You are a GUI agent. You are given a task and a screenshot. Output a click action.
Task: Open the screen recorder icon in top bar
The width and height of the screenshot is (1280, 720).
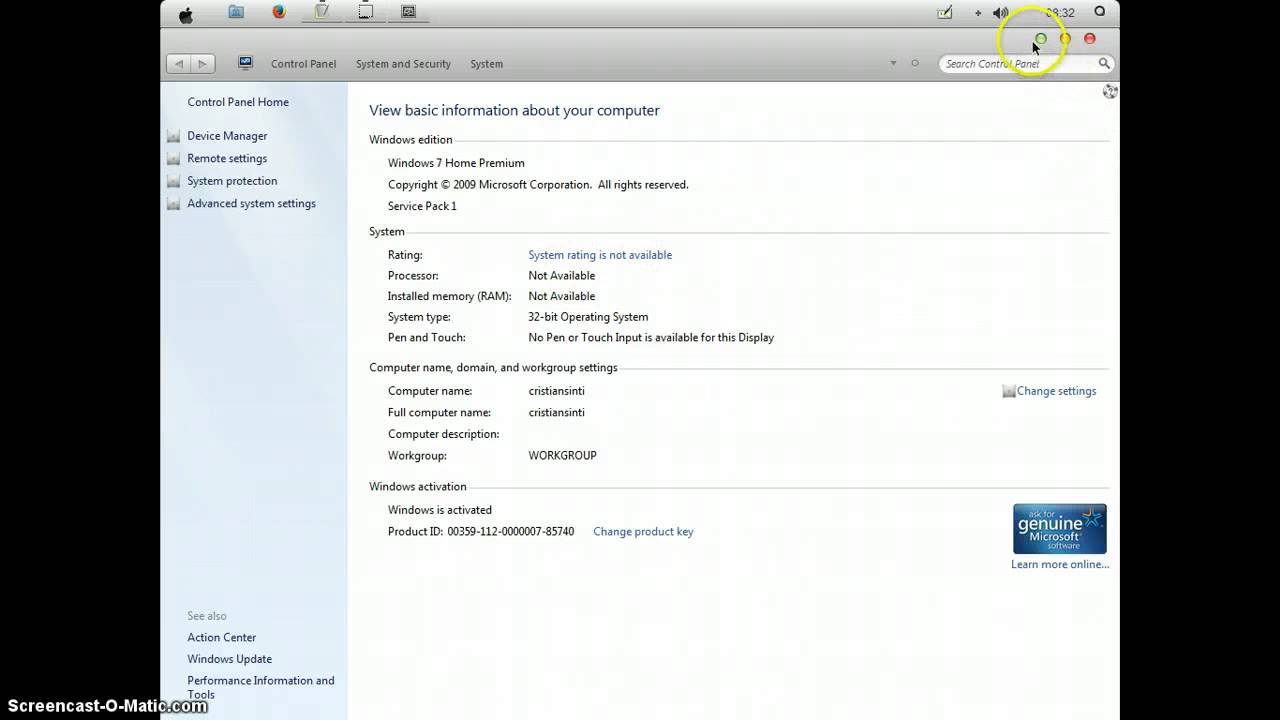408,12
